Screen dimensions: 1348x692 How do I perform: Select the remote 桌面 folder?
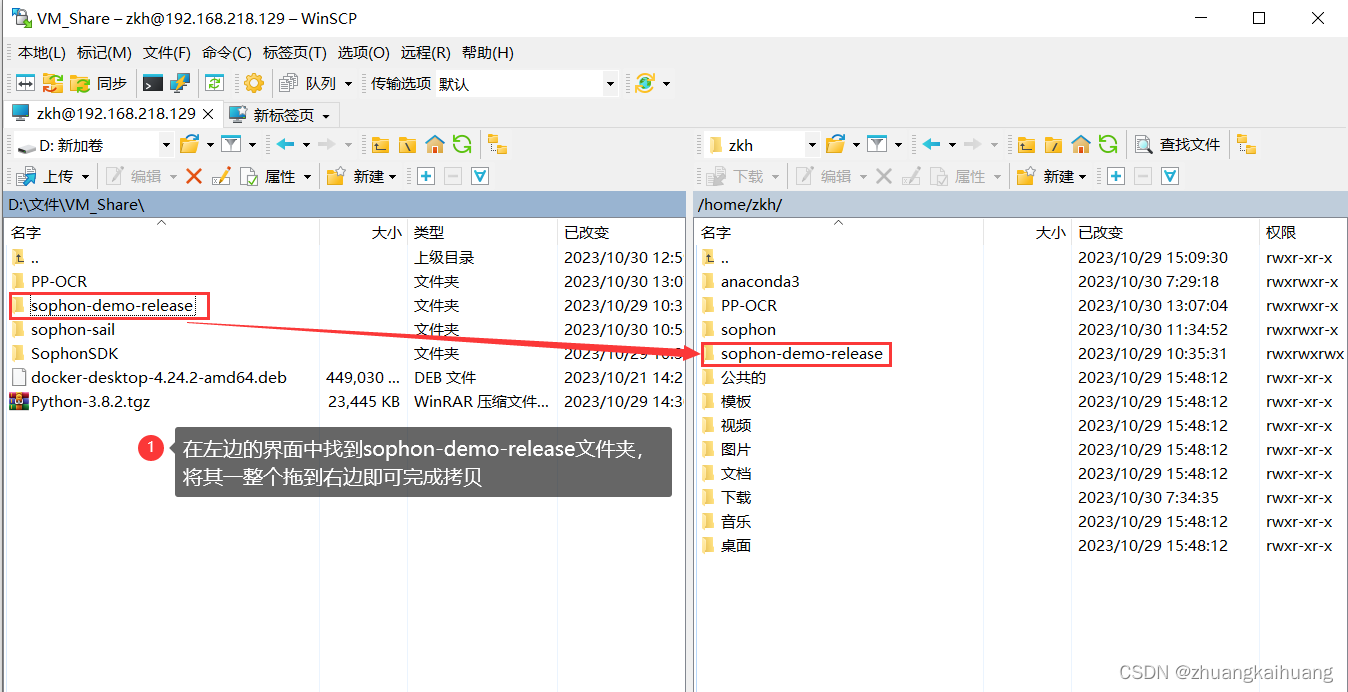tap(736, 545)
